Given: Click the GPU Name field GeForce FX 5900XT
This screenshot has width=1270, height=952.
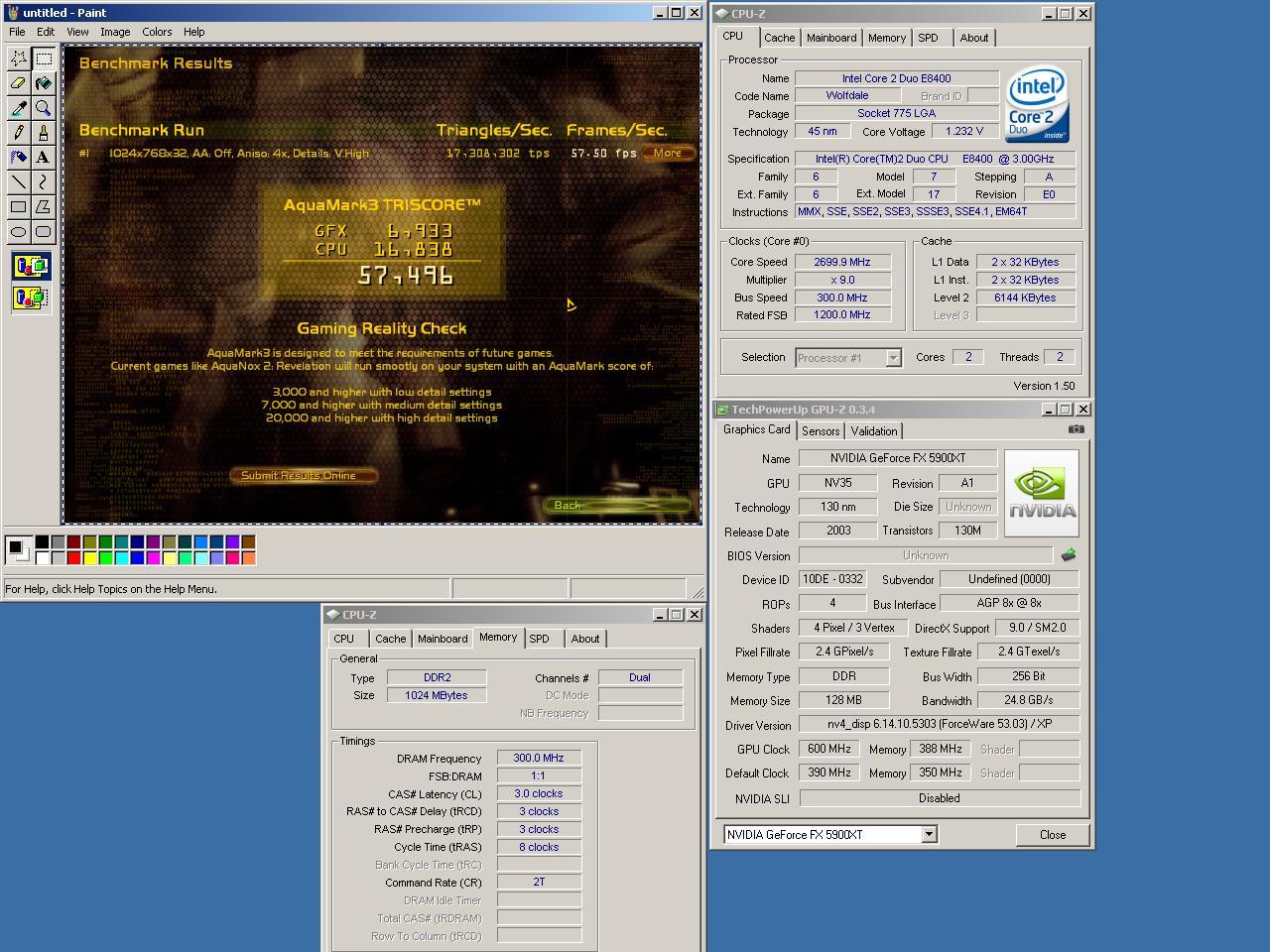Looking at the screenshot, I should tap(897, 458).
